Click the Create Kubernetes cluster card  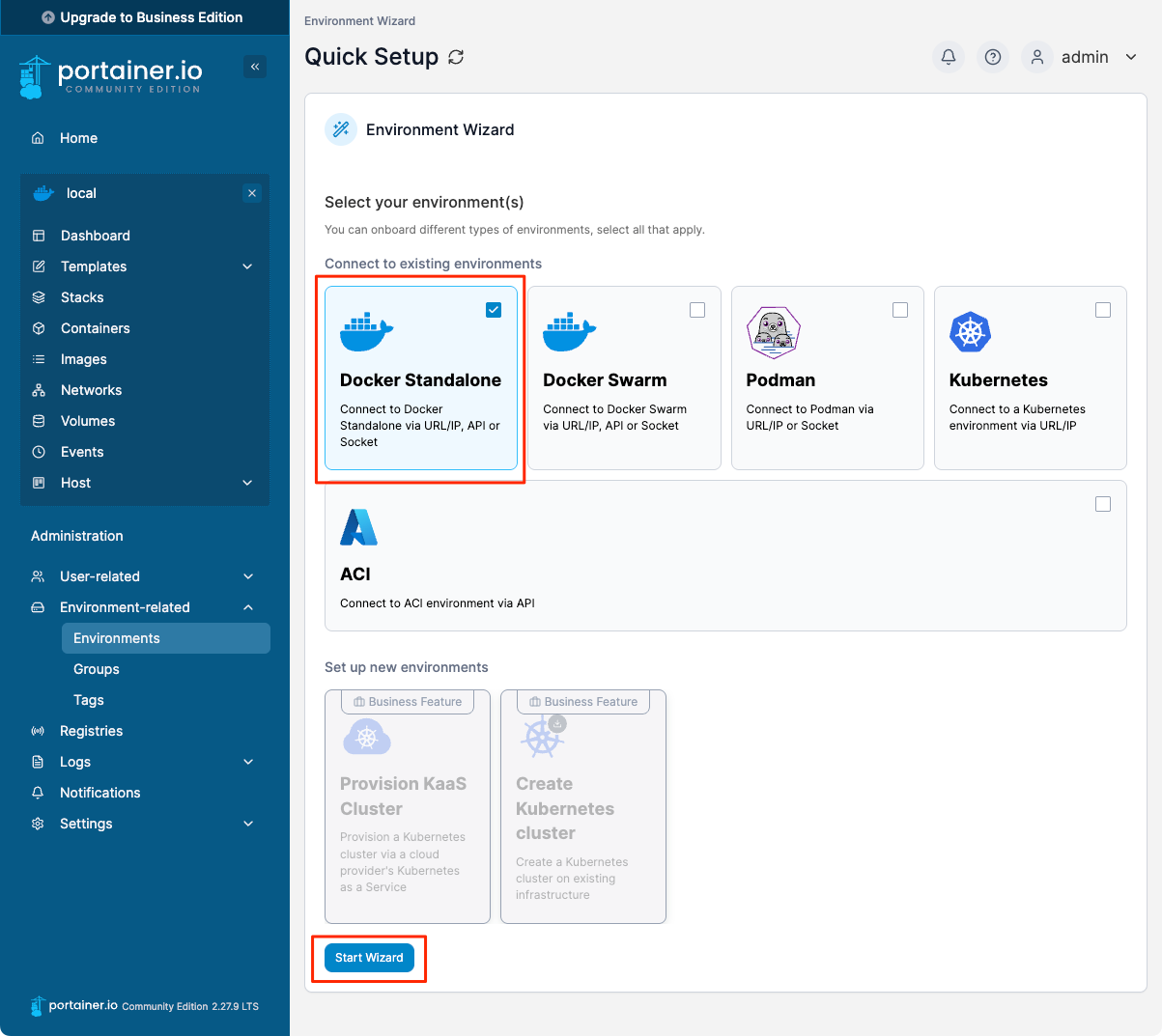coord(583,806)
